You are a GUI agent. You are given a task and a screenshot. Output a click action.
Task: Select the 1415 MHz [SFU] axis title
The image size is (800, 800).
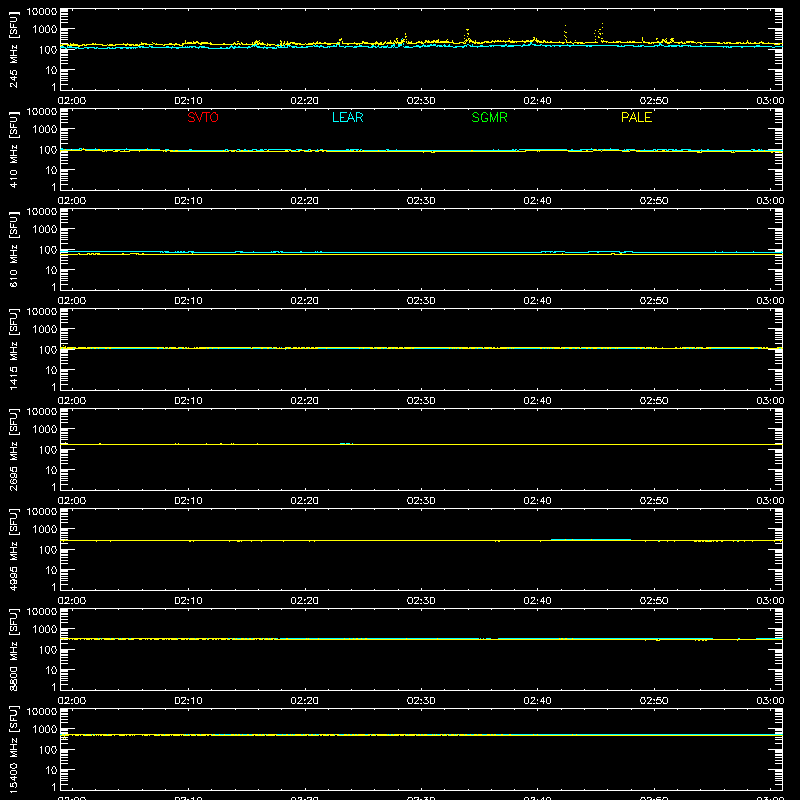coord(14,350)
